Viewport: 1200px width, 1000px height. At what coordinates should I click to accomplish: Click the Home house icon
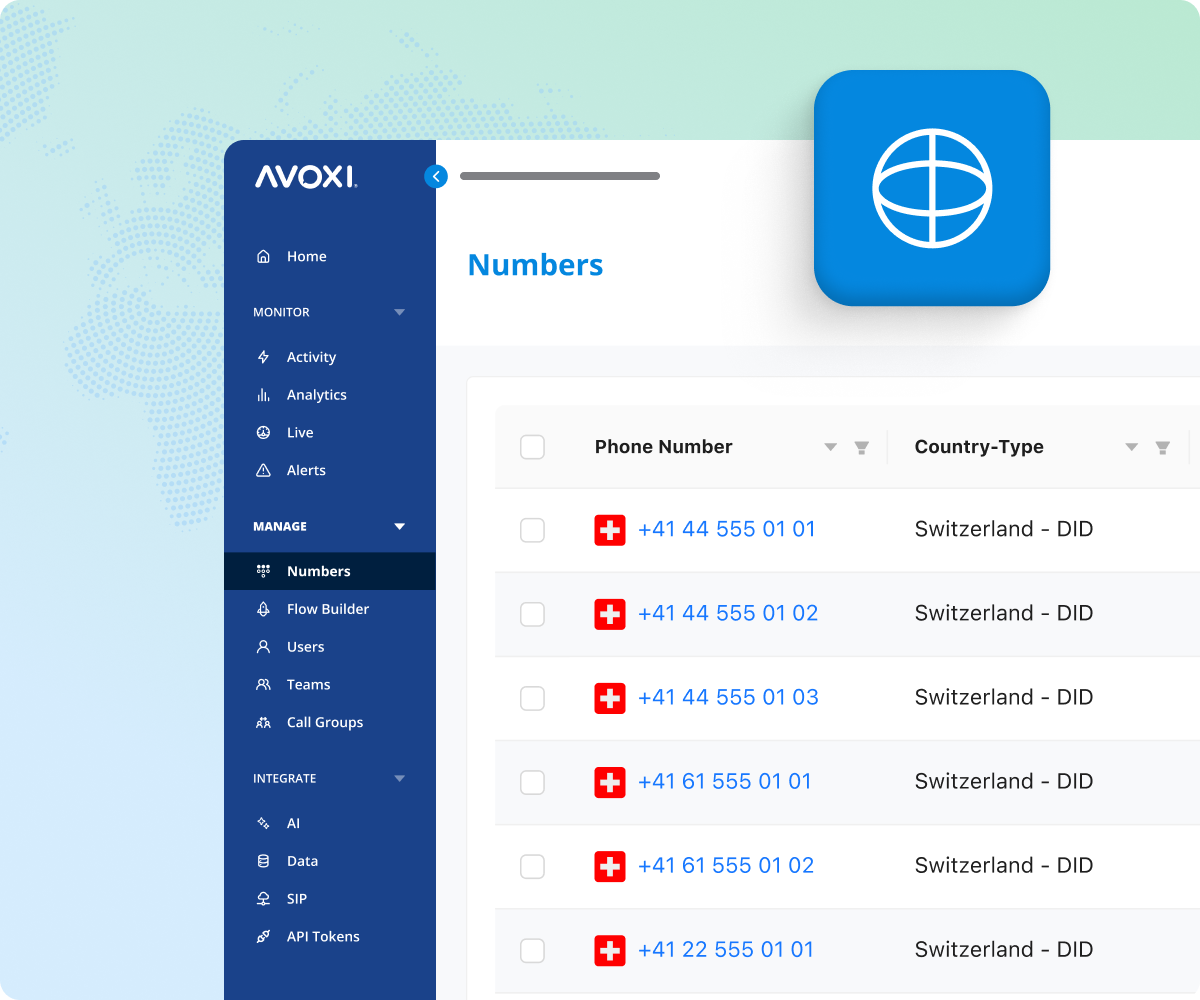263,257
